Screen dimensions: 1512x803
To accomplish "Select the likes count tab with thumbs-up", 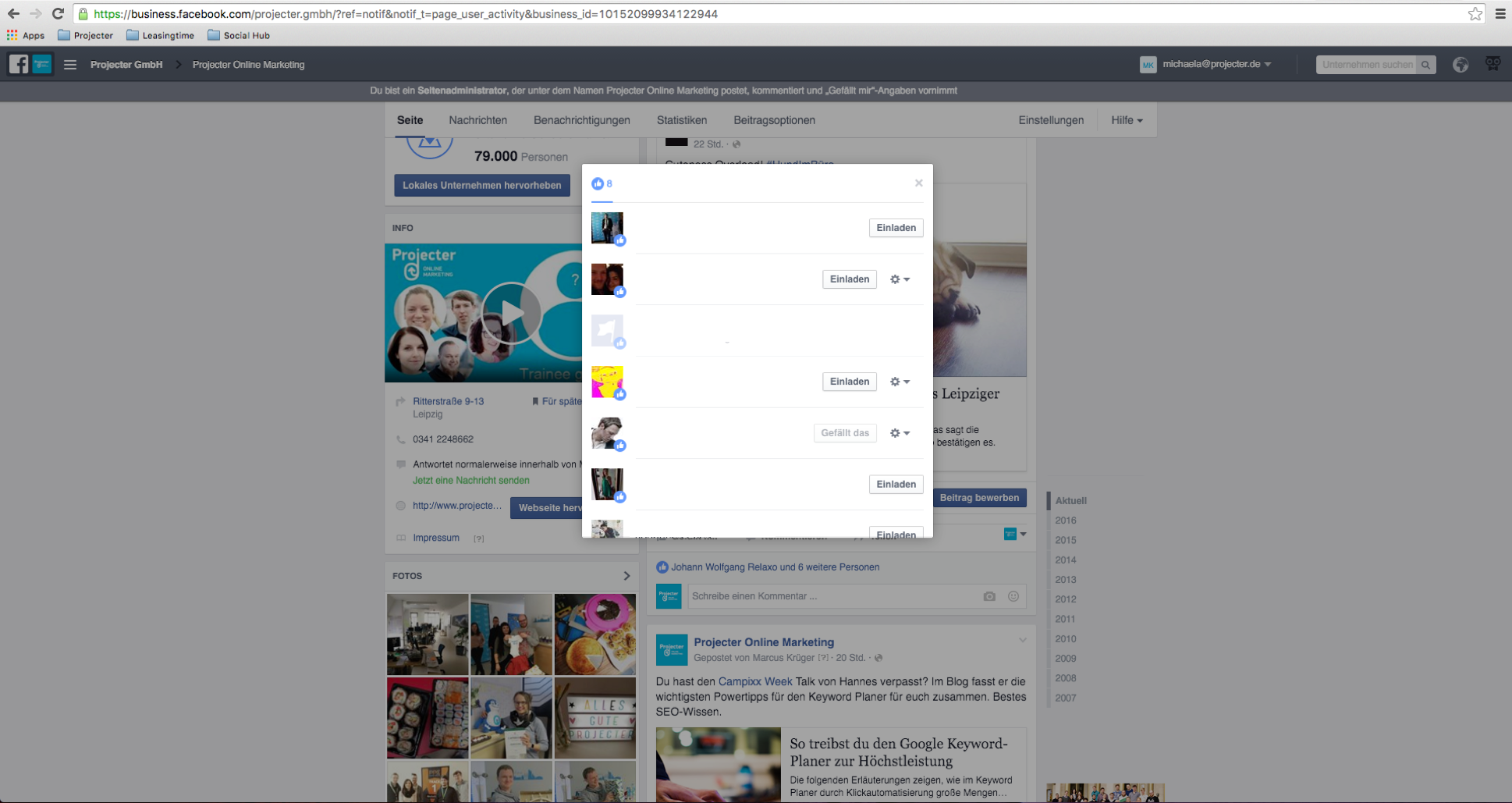I will (602, 184).
